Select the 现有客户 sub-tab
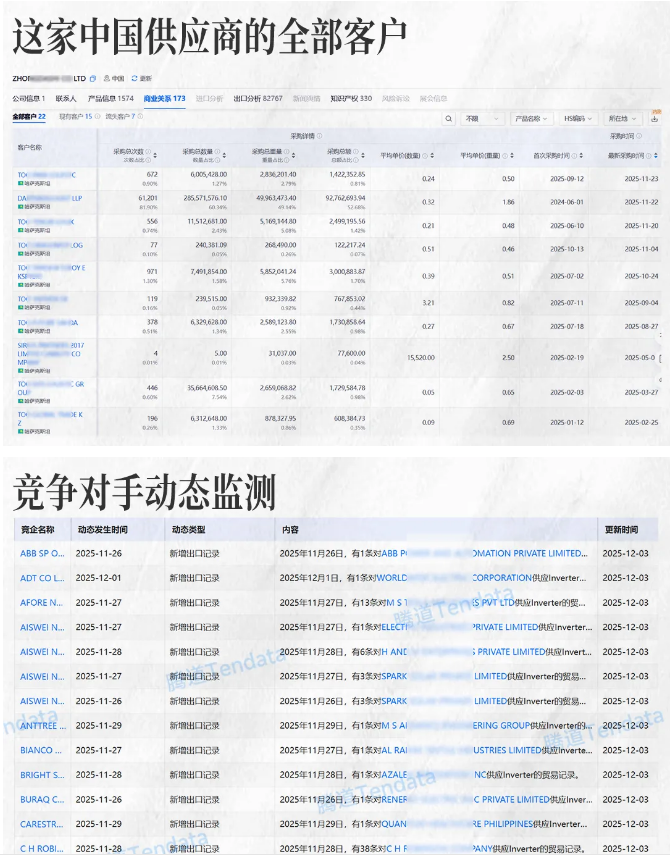 [76, 117]
